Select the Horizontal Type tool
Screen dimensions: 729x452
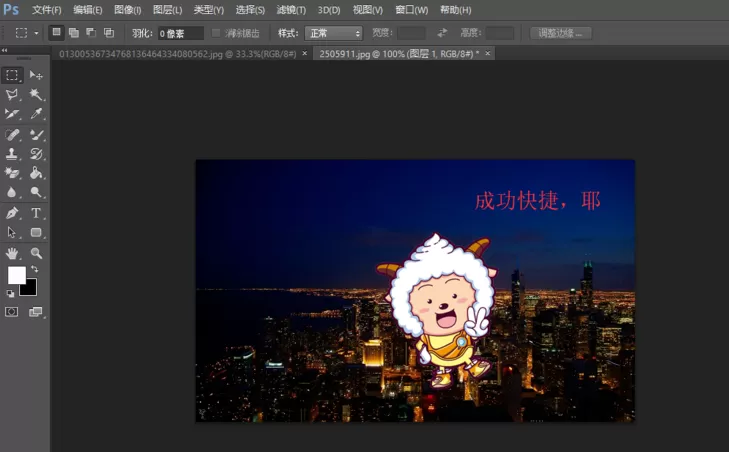36,213
